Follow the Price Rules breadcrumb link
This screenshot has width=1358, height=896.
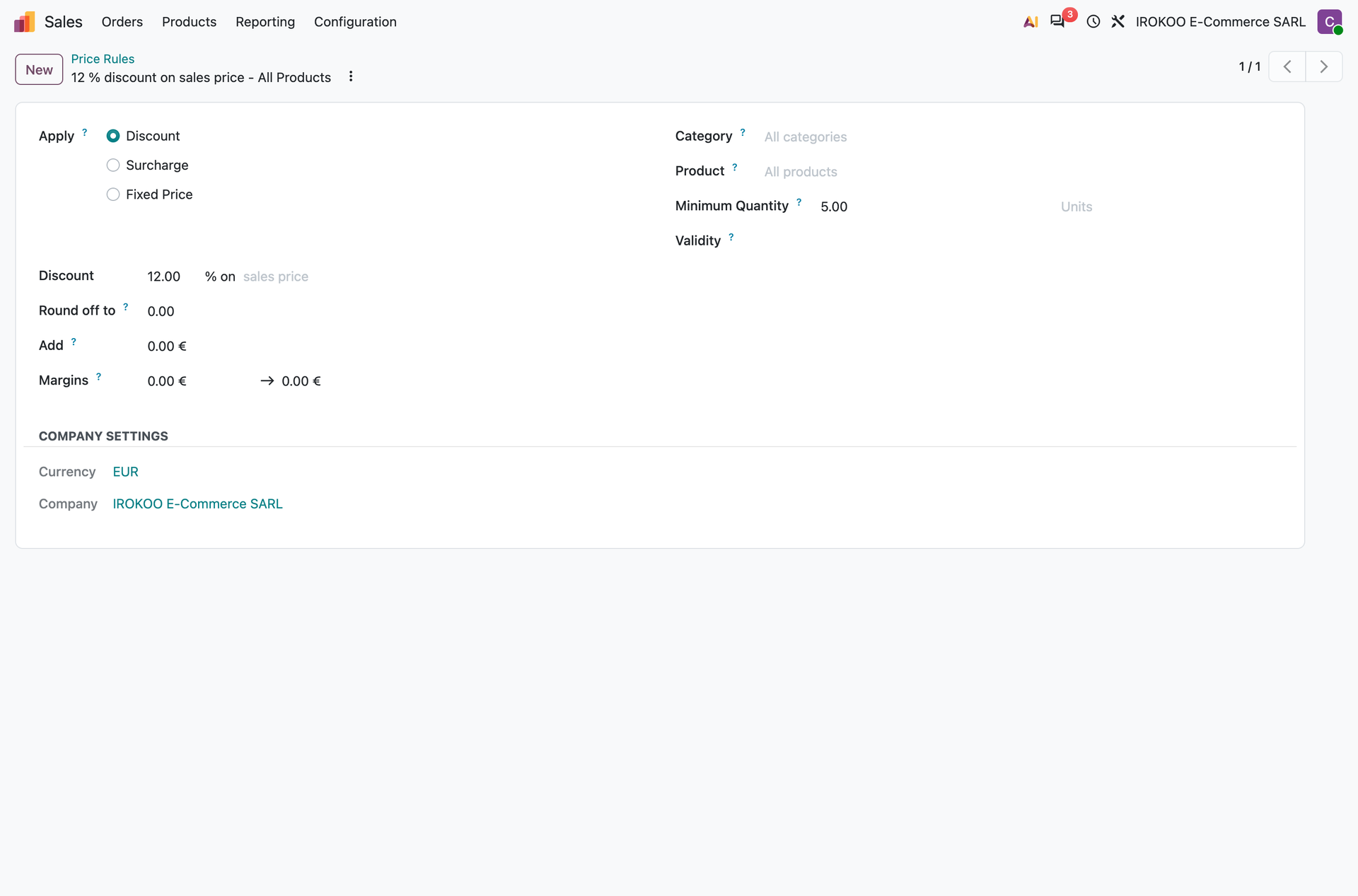tap(103, 59)
